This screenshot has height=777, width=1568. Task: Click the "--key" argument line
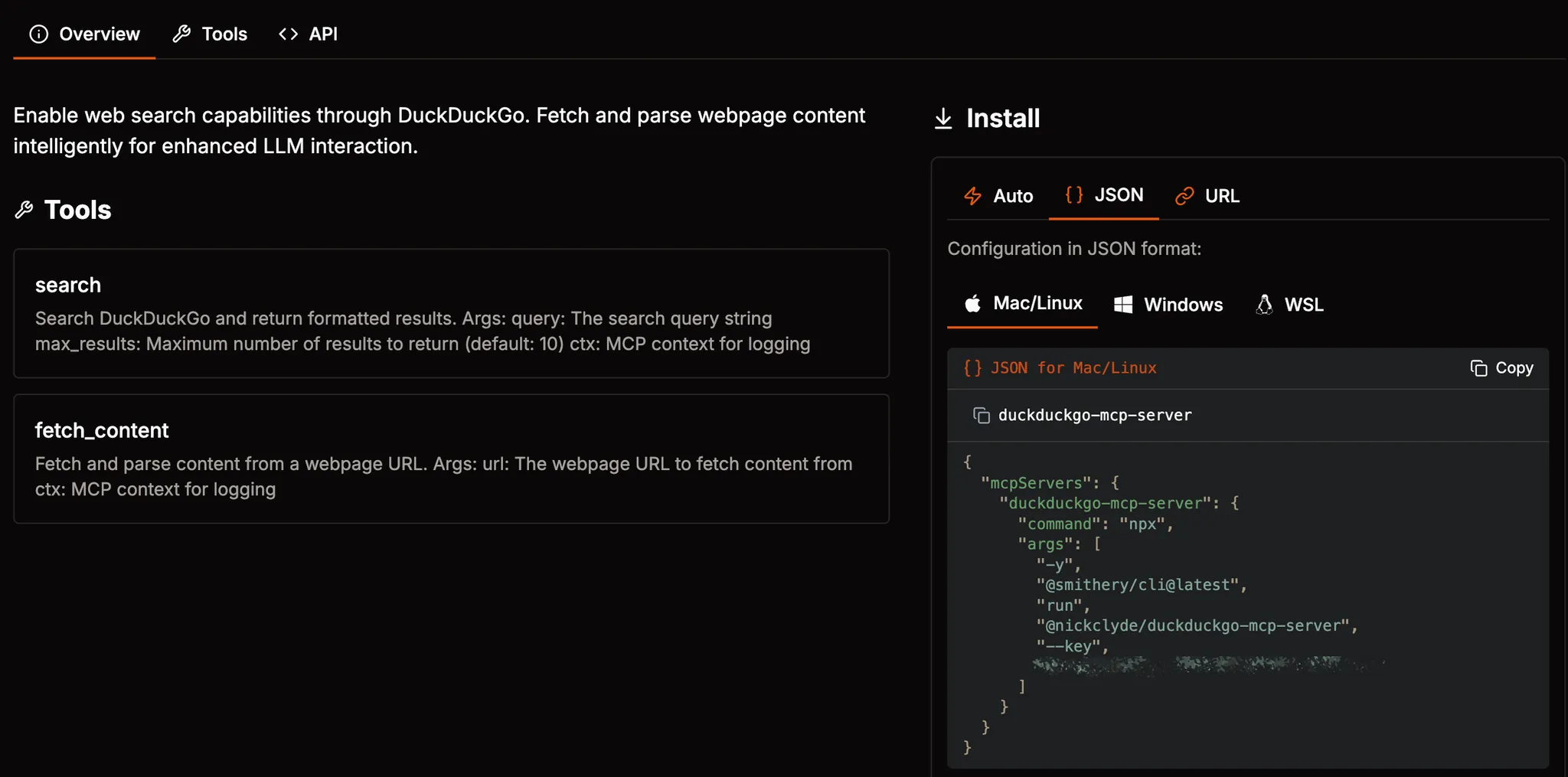(x=1072, y=646)
